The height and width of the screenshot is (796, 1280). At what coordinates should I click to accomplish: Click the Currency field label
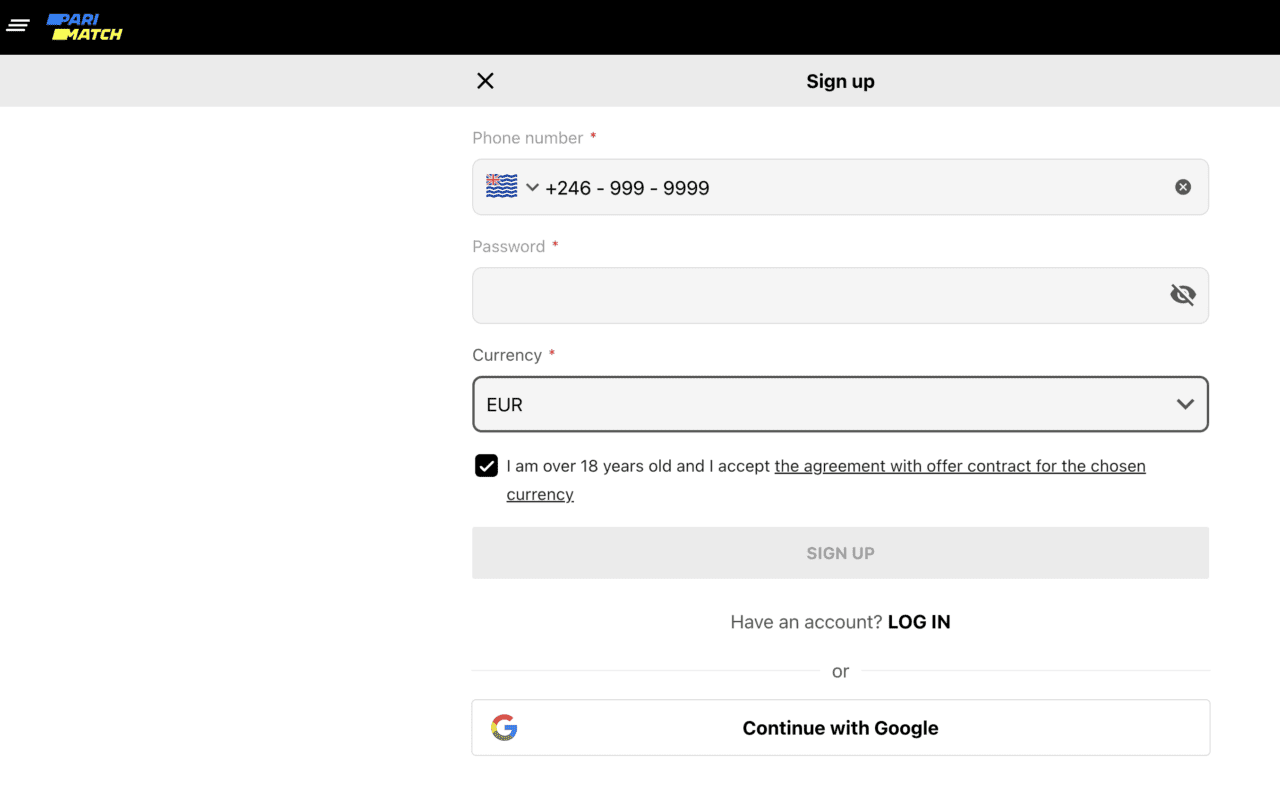coord(506,355)
